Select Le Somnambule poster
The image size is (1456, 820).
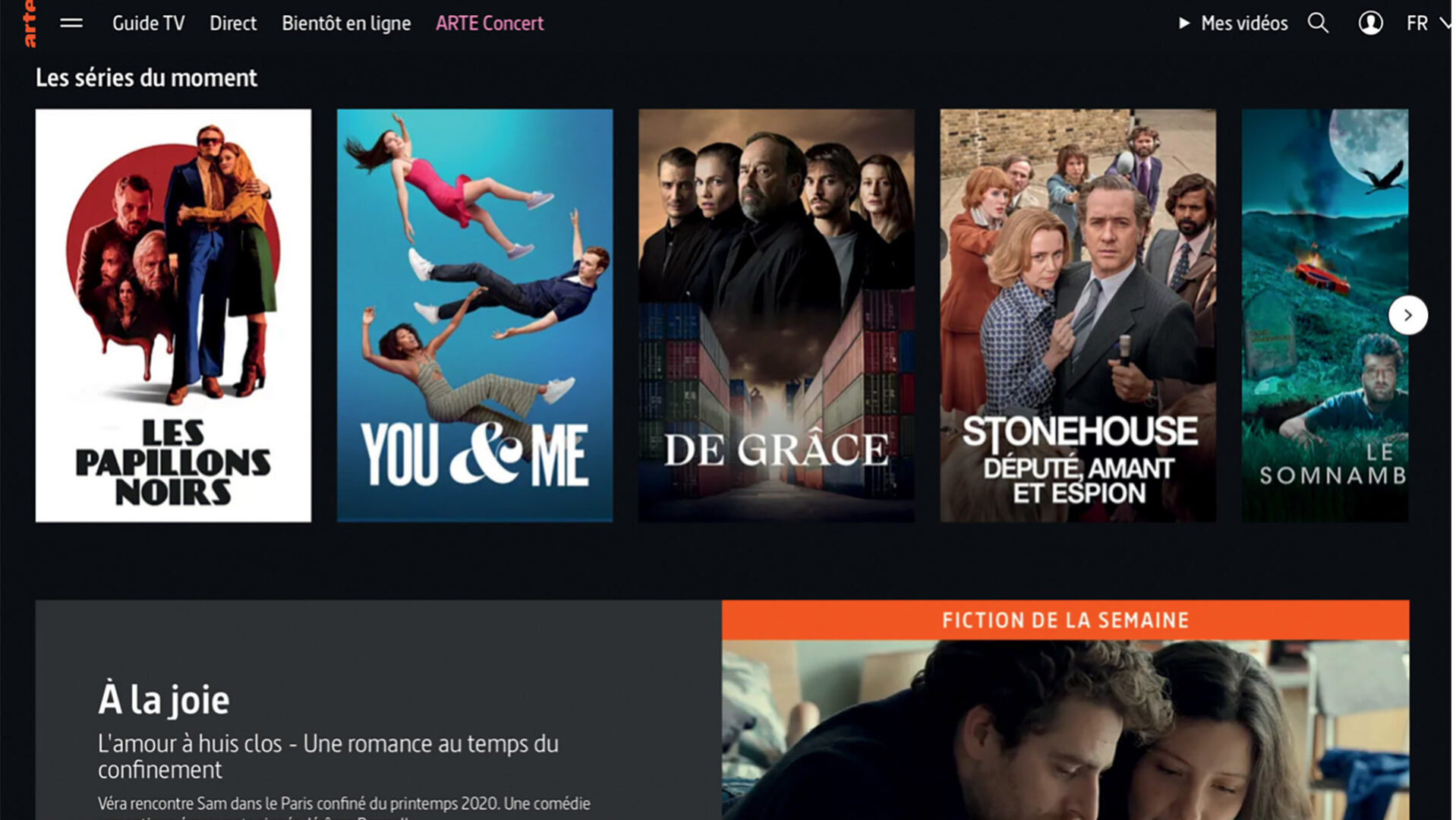pos(1325,315)
